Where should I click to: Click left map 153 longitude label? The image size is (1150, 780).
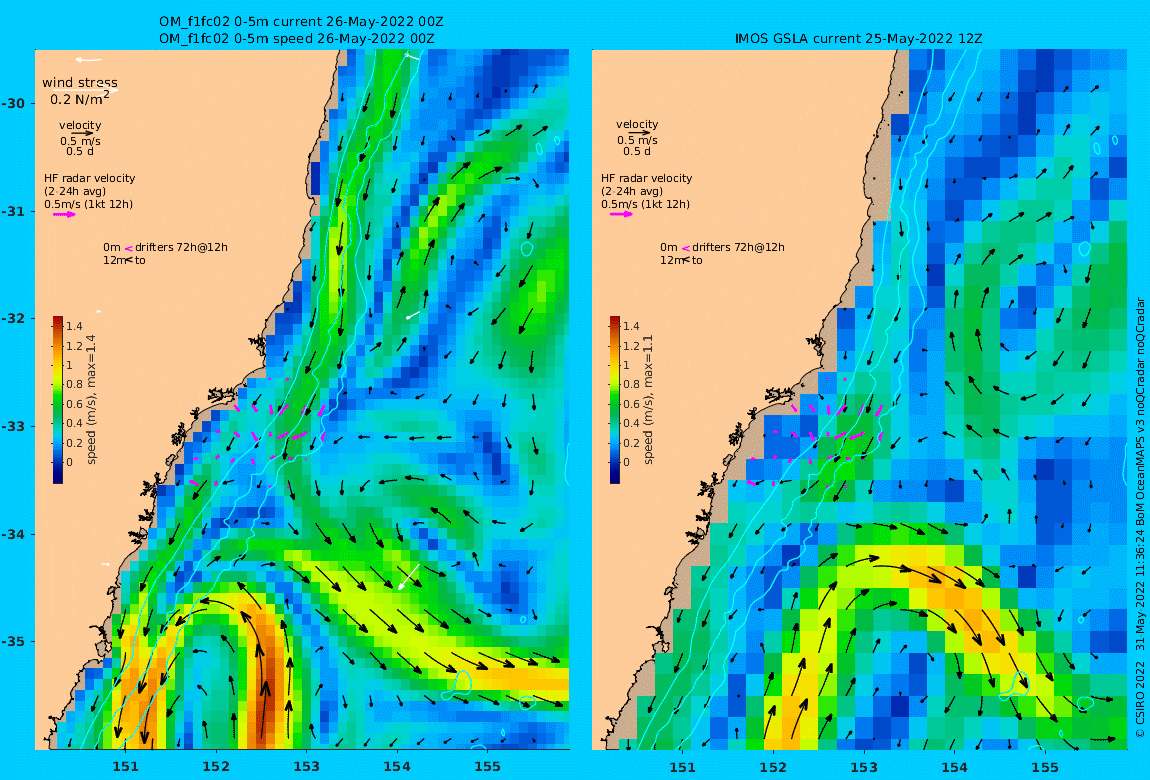(307, 767)
